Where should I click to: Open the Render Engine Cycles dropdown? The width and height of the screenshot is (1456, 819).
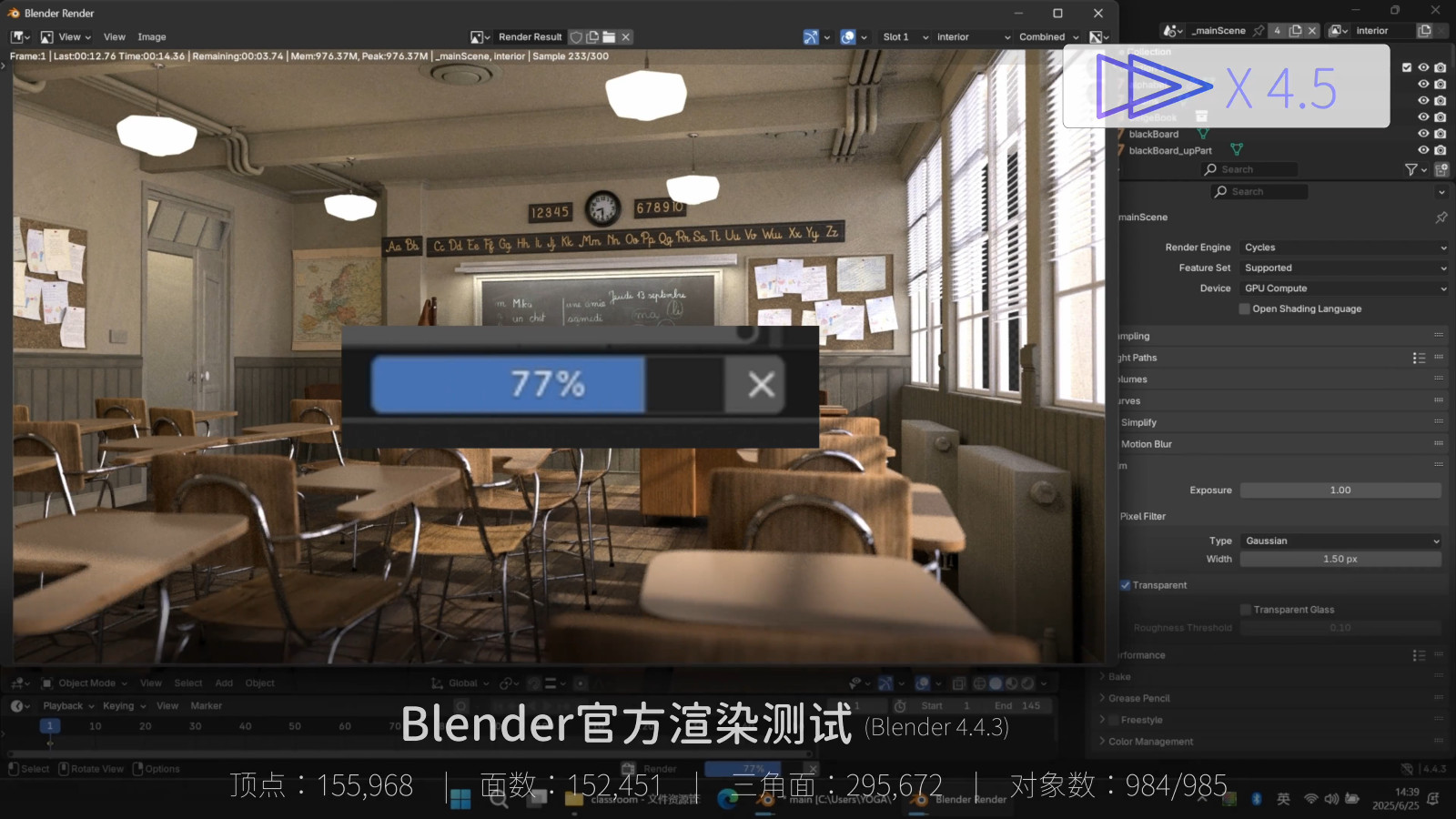(x=1344, y=248)
